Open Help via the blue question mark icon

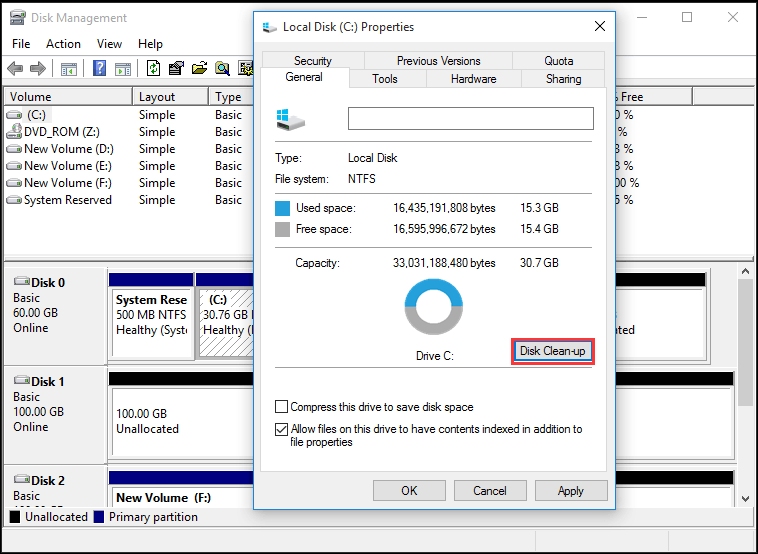99,68
